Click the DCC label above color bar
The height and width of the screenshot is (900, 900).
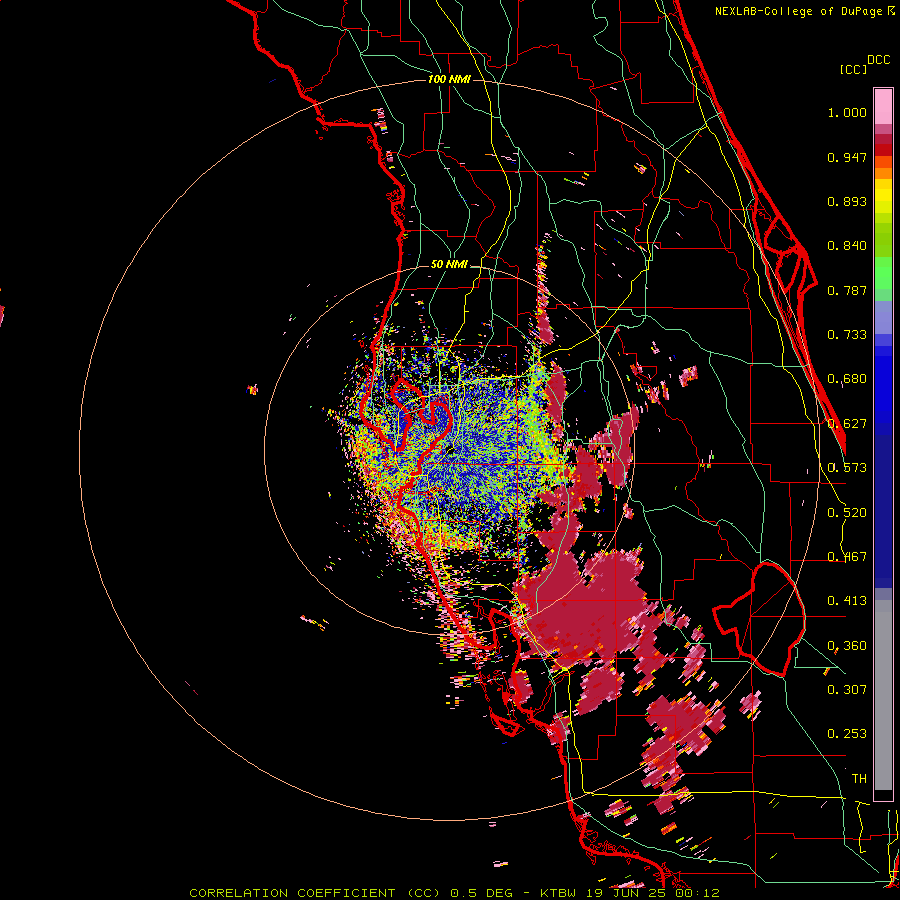(x=879, y=60)
